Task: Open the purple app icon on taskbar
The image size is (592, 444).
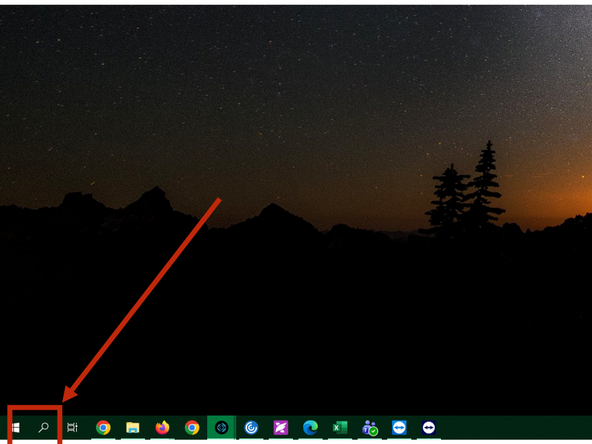Action: pyautogui.click(x=281, y=428)
